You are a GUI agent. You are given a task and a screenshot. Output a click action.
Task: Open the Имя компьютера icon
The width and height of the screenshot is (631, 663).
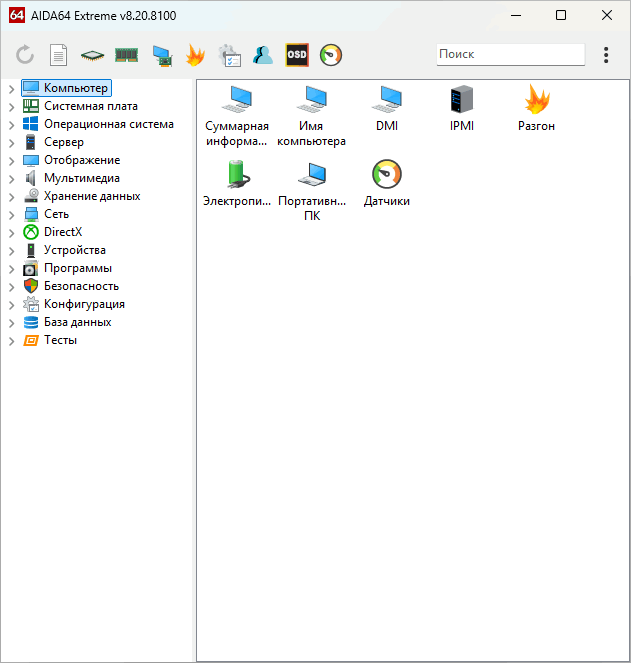(x=312, y=100)
